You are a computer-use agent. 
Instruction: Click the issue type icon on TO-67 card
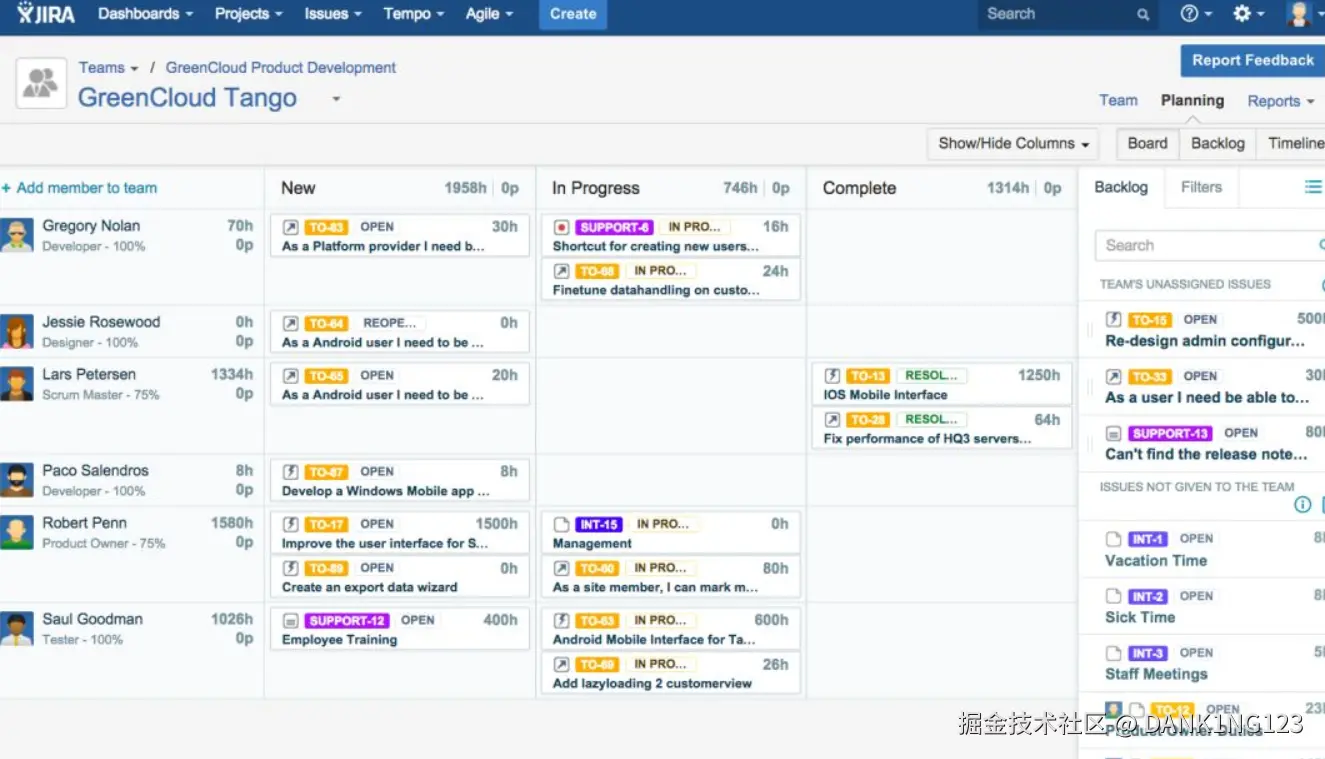pos(290,472)
